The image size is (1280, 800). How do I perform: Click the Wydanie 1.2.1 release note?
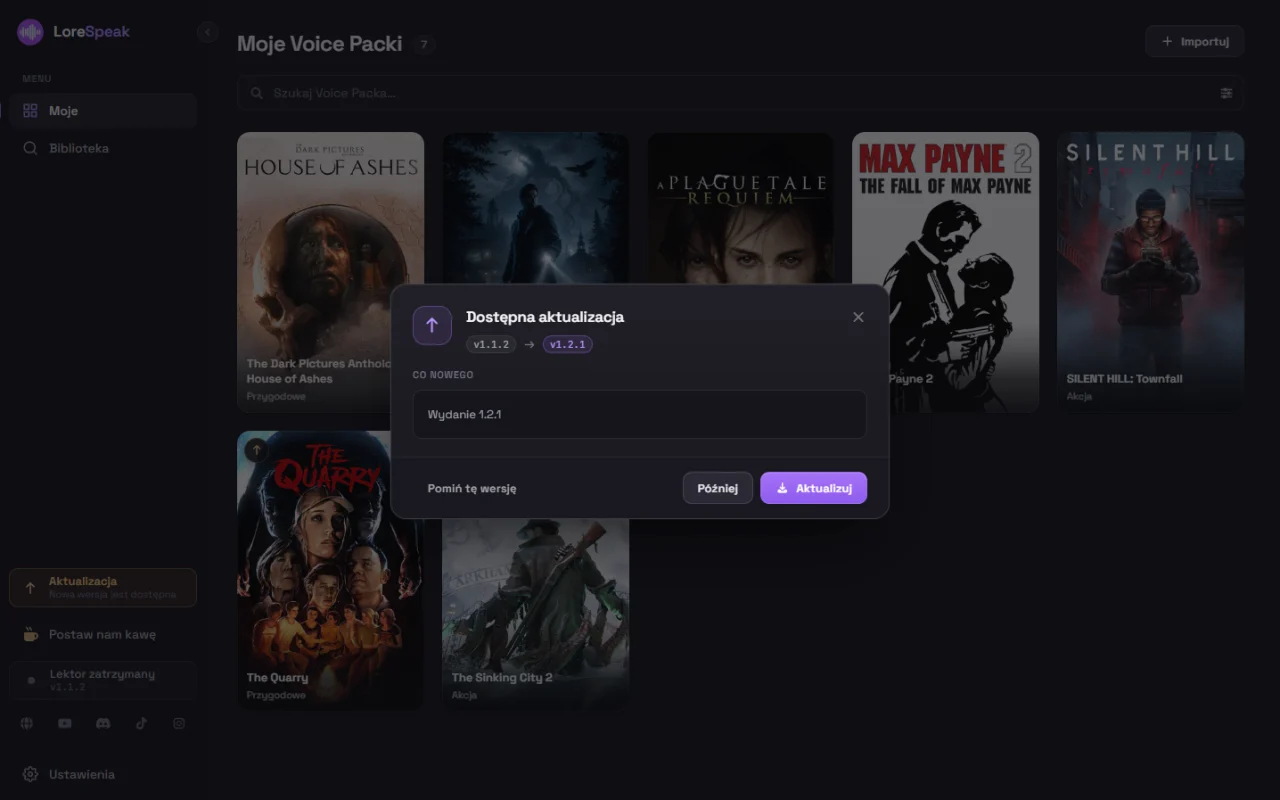click(x=640, y=414)
